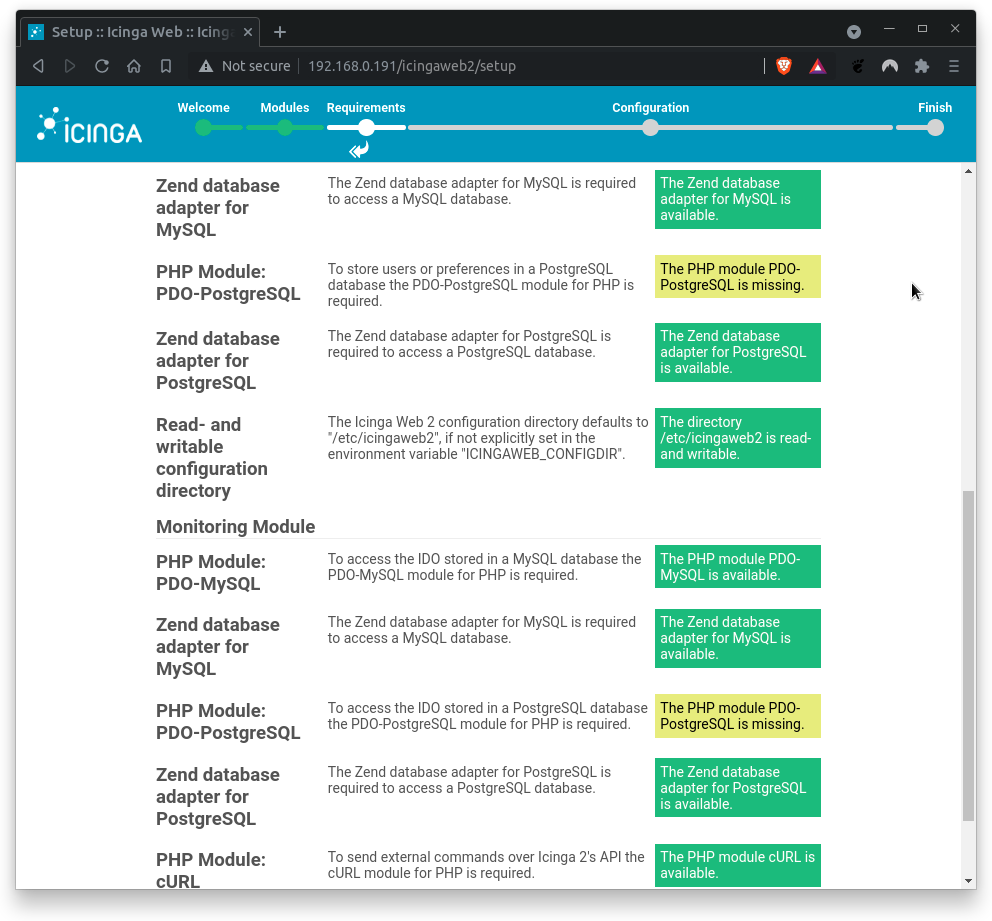992x921 pixels.
Task: Open the extensions puzzle-piece icon
Action: (921, 66)
